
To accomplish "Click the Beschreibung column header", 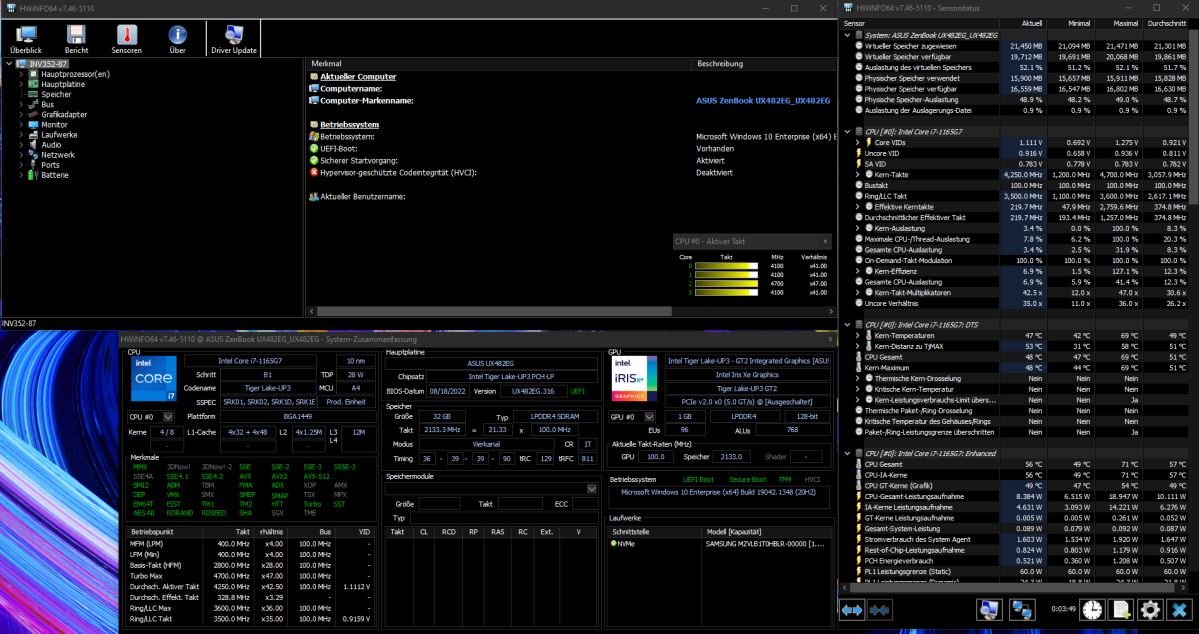I will (x=763, y=63).
